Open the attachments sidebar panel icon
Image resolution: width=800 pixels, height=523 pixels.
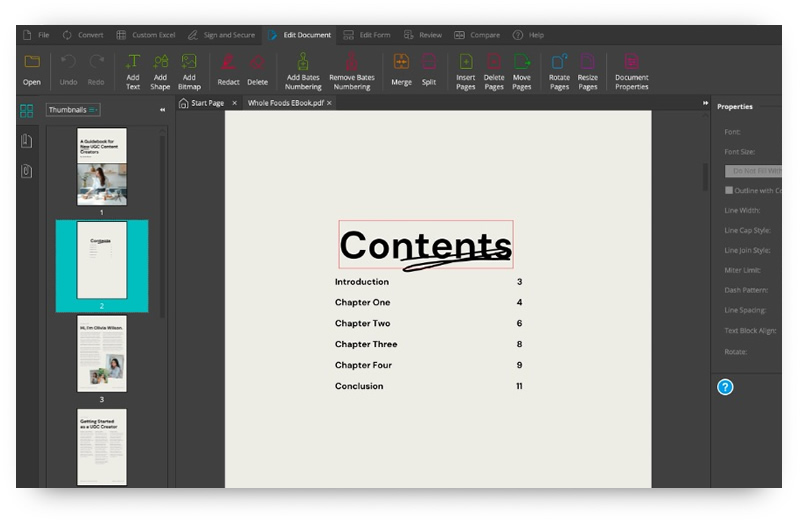click(x=27, y=171)
